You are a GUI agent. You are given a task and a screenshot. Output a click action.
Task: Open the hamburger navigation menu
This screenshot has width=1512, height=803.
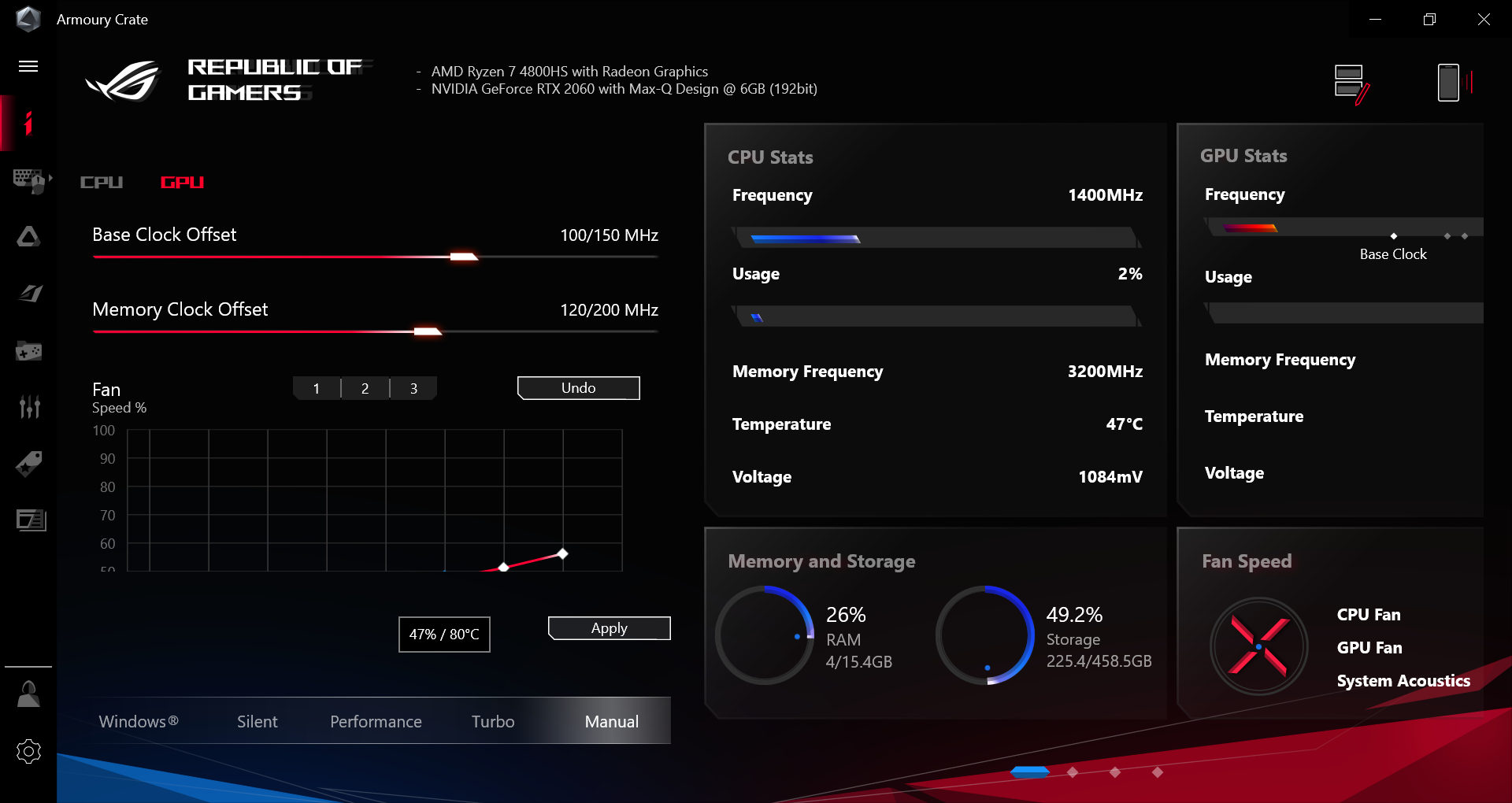pyautogui.click(x=28, y=66)
